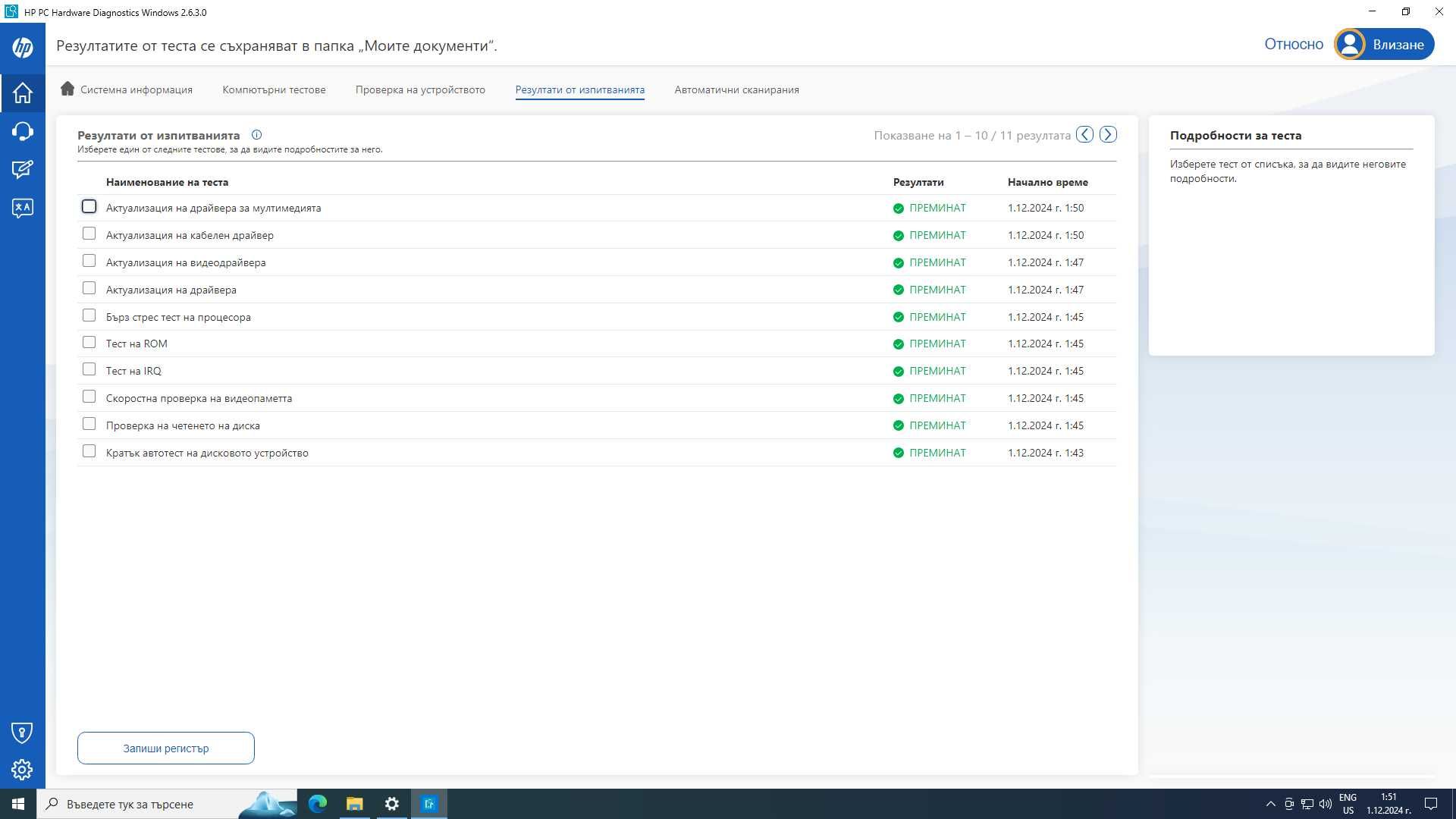
Task: Click the Влизане sign-in button
Action: 1384,44
